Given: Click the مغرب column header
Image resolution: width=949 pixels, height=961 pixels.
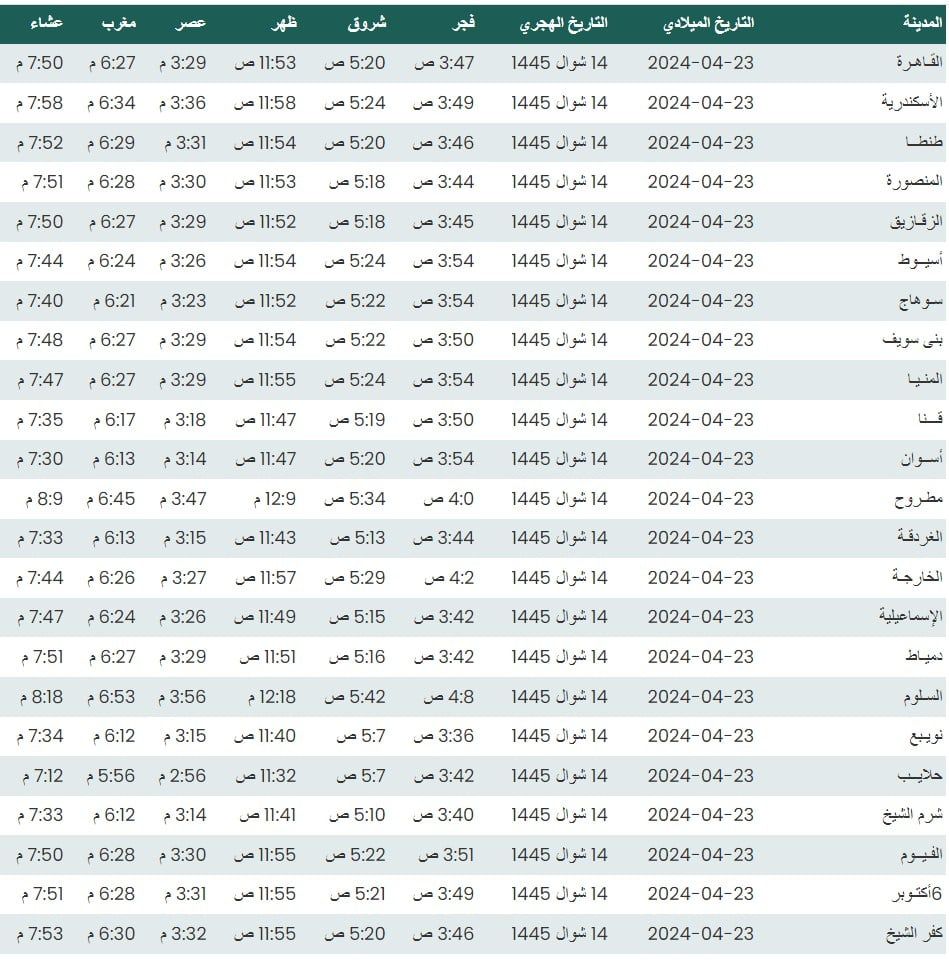Looking at the screenshot, I should click(119, 23).
